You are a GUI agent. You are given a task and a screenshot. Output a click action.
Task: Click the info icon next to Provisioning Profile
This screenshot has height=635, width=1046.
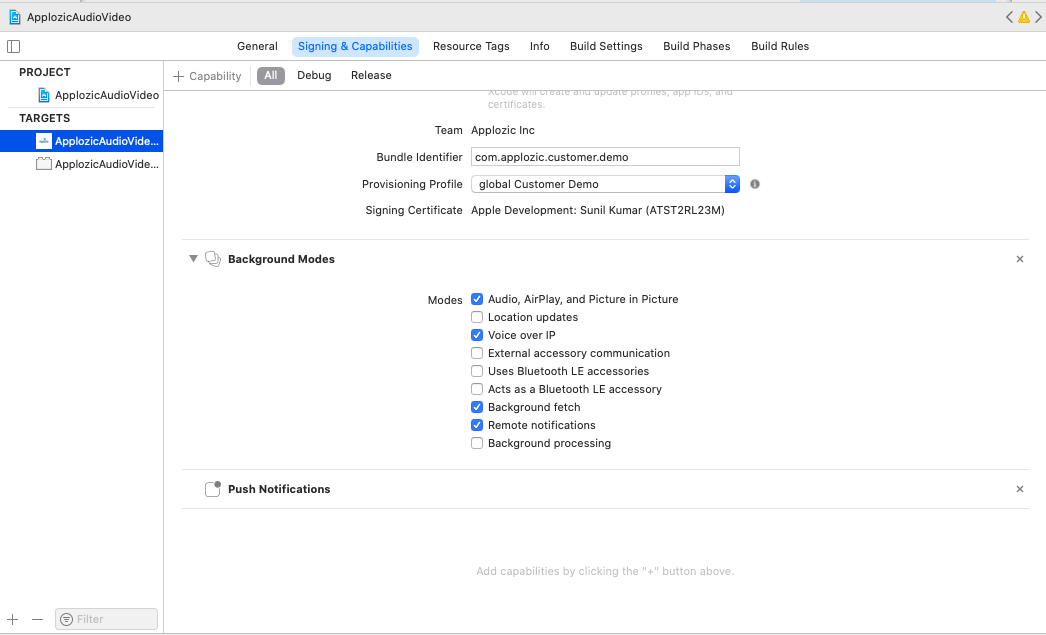coord(754,184)
